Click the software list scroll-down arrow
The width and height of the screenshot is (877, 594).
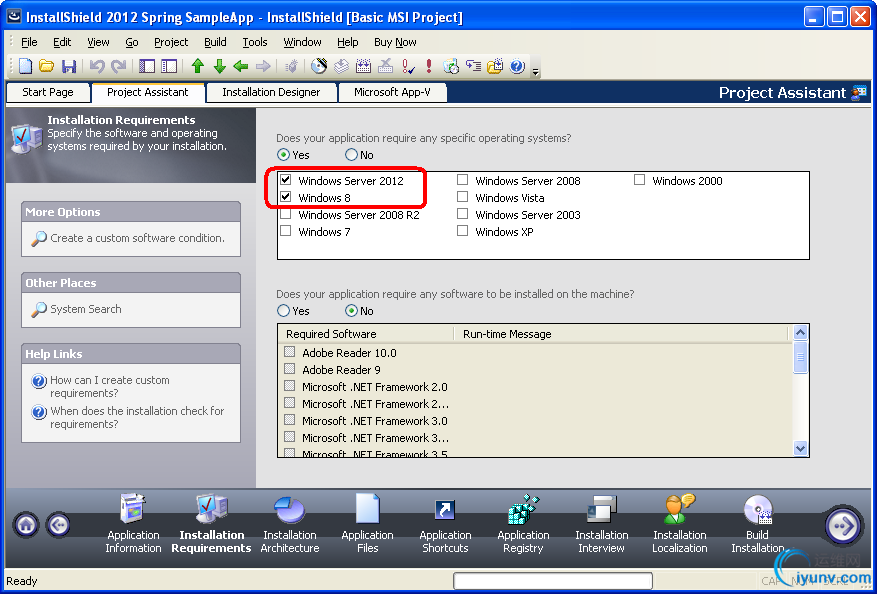tap(800, 448)
